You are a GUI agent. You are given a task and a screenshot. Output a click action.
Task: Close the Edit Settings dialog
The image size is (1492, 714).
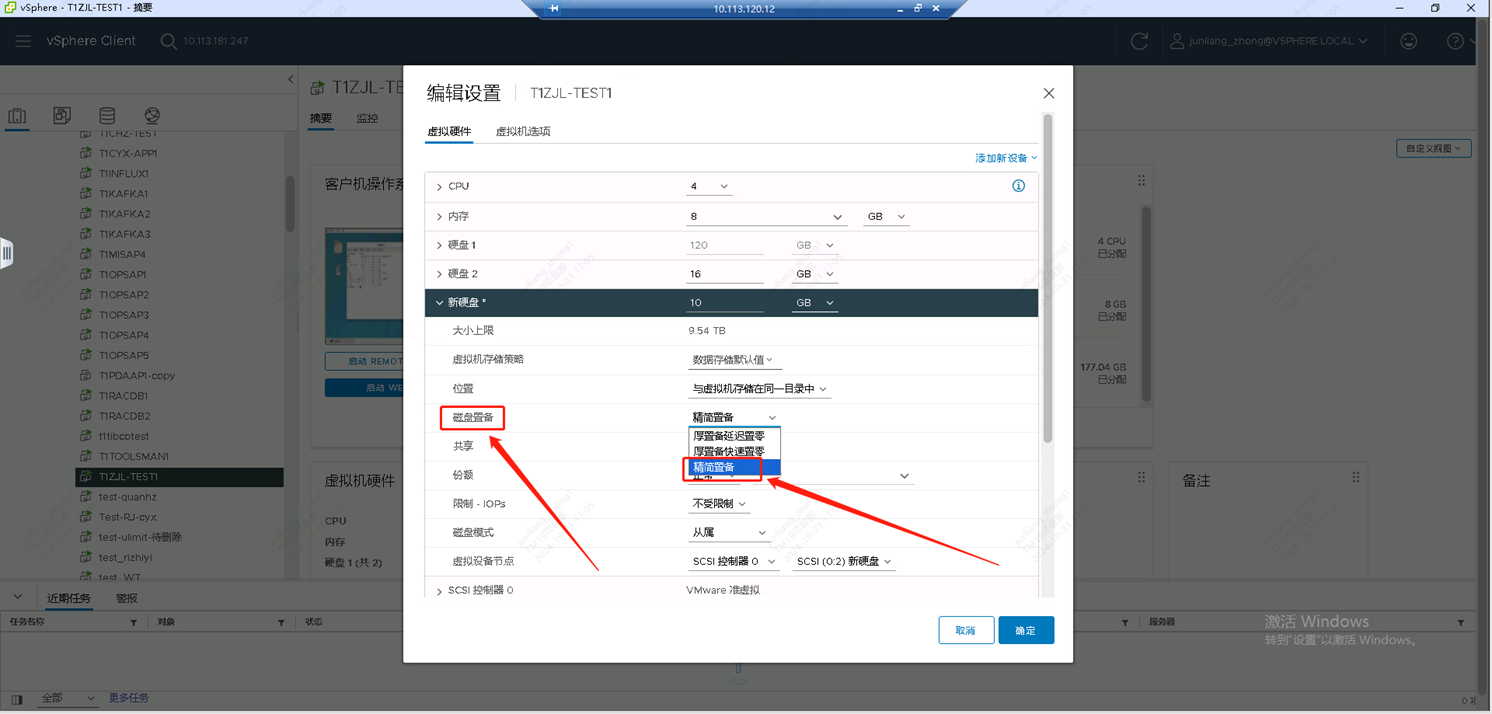pos(1049,93)
